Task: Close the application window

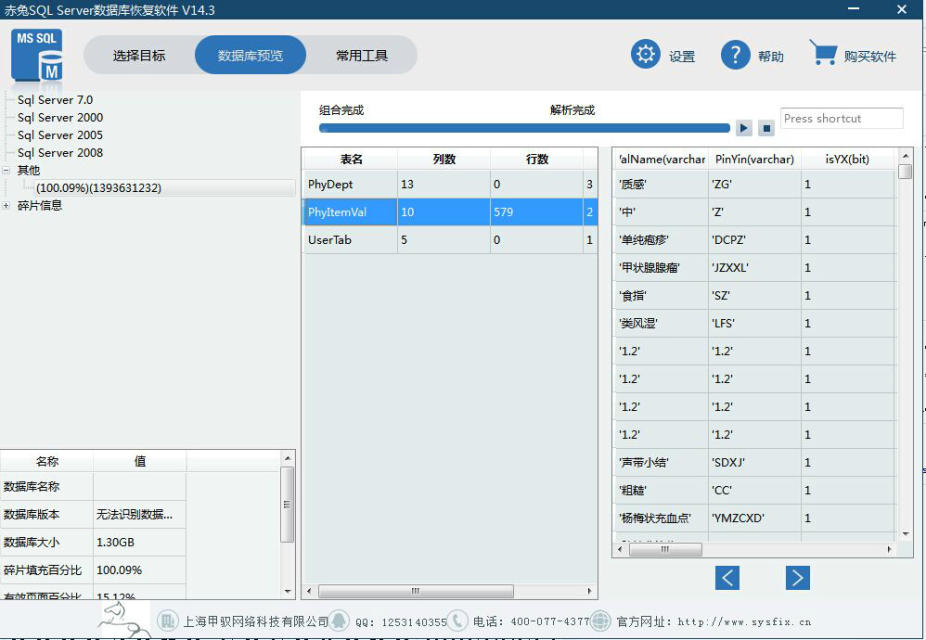Action: [x=902, y=9]
